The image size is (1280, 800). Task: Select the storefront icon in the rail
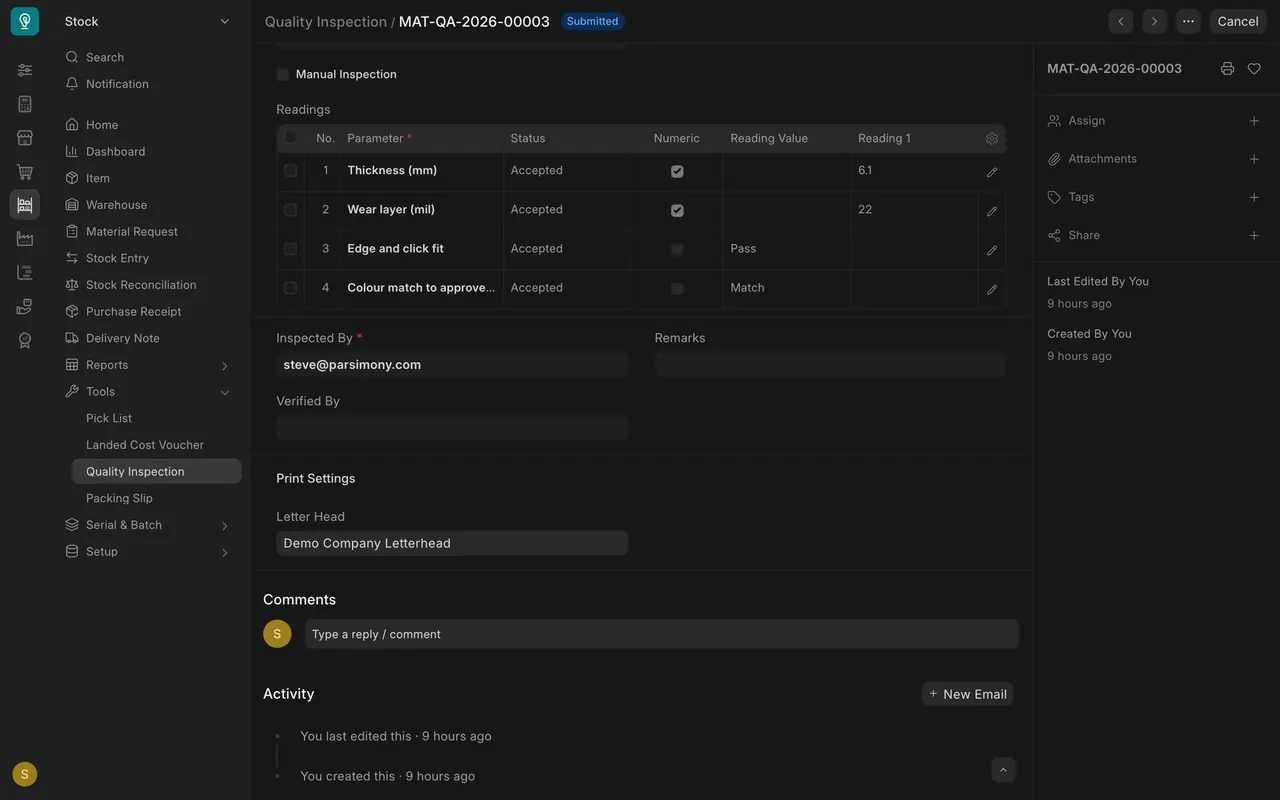(25, 137)
